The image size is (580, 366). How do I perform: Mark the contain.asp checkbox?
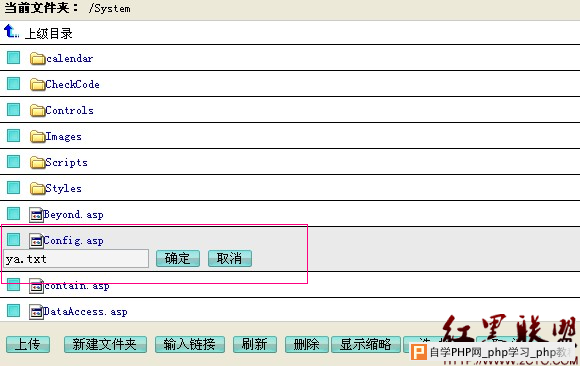tap(14, 285)
